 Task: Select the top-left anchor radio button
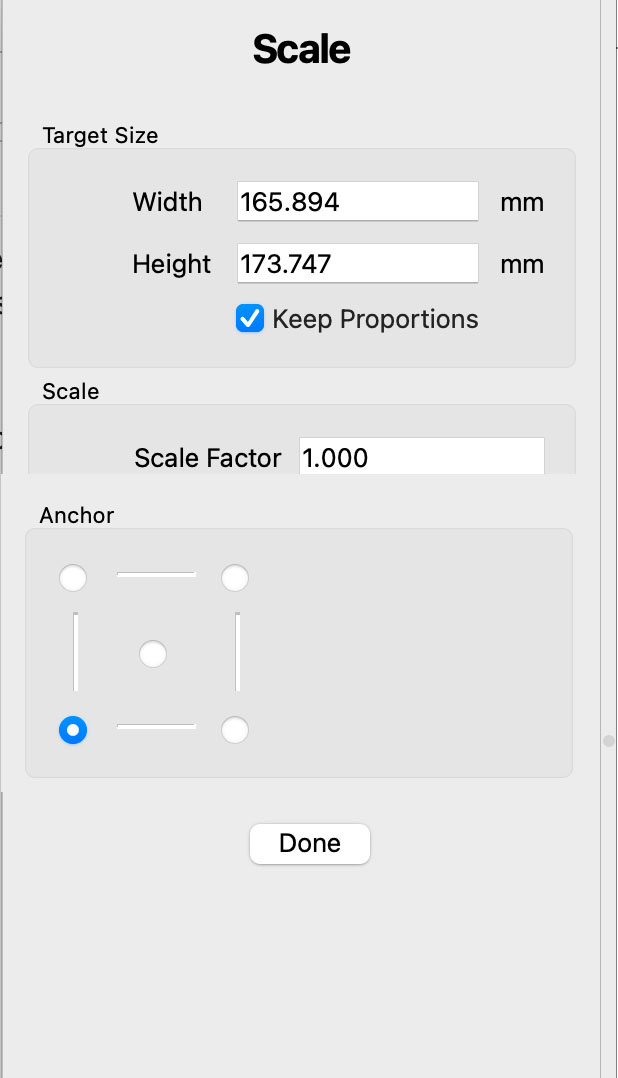point(73,578)
